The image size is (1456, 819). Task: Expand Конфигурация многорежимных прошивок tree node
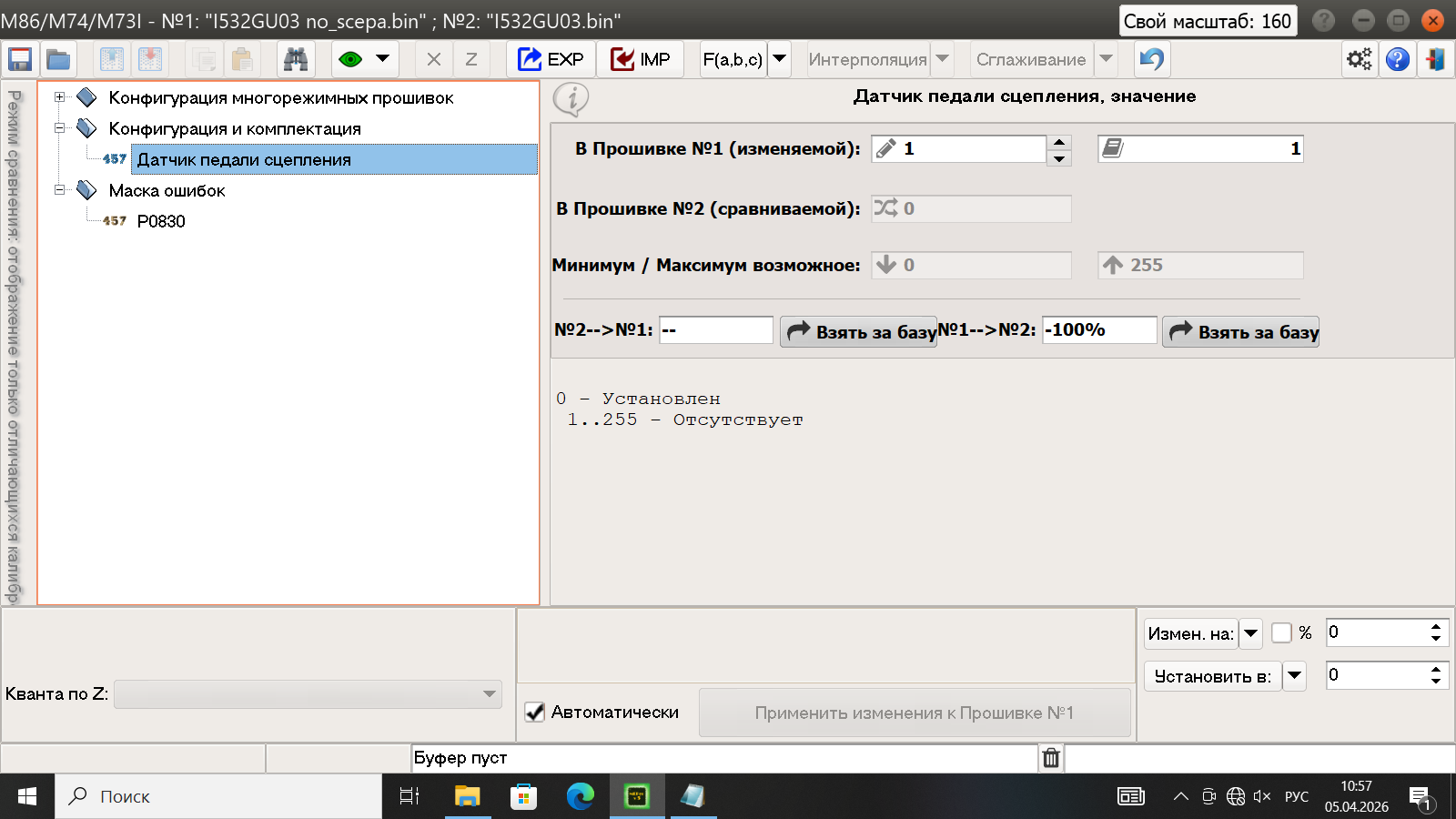pyautogui.click(x=60, y=97)
